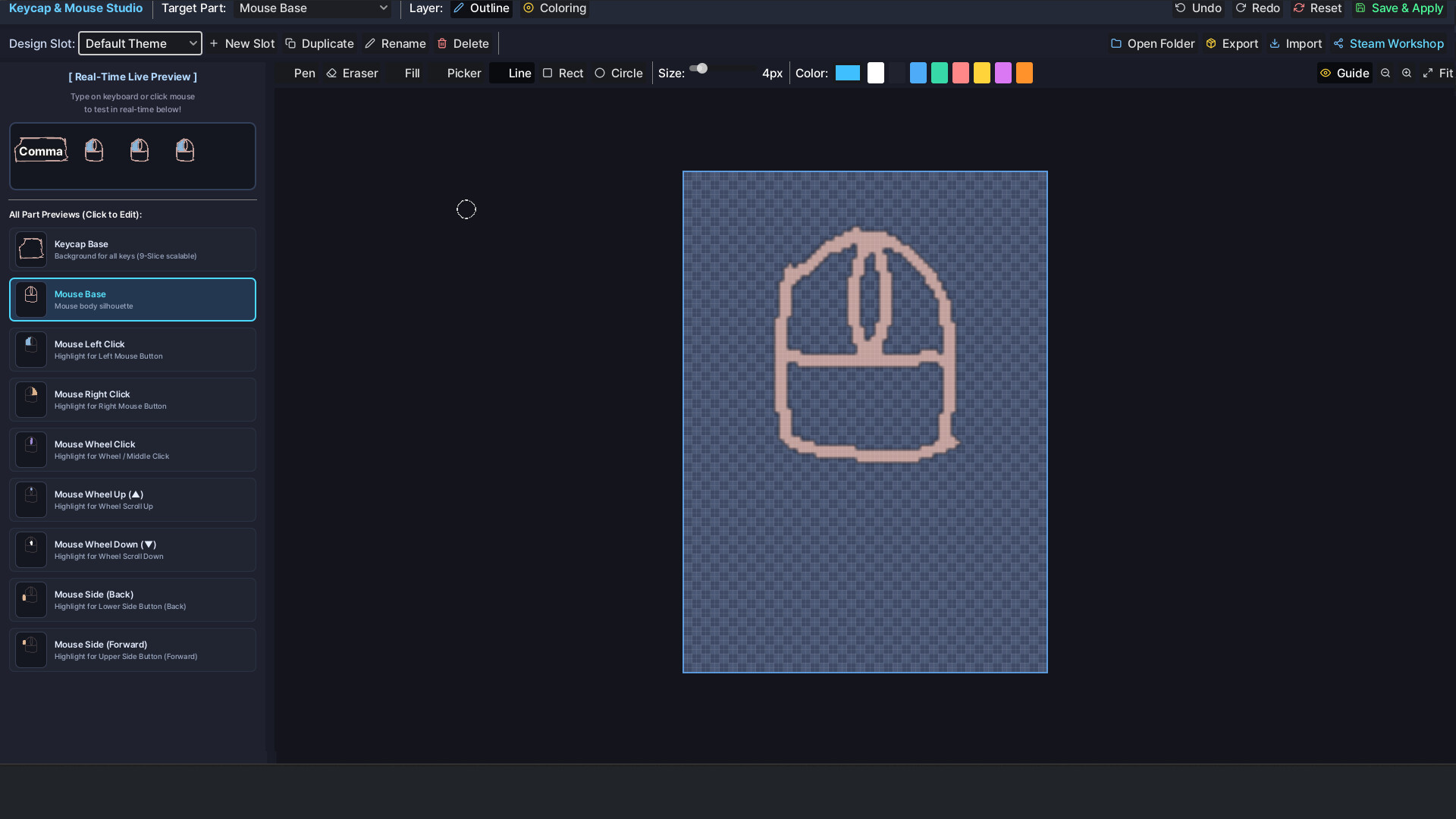Import a design file
The height and width of the screenshot is (819, 1456).
[1296, 44]
